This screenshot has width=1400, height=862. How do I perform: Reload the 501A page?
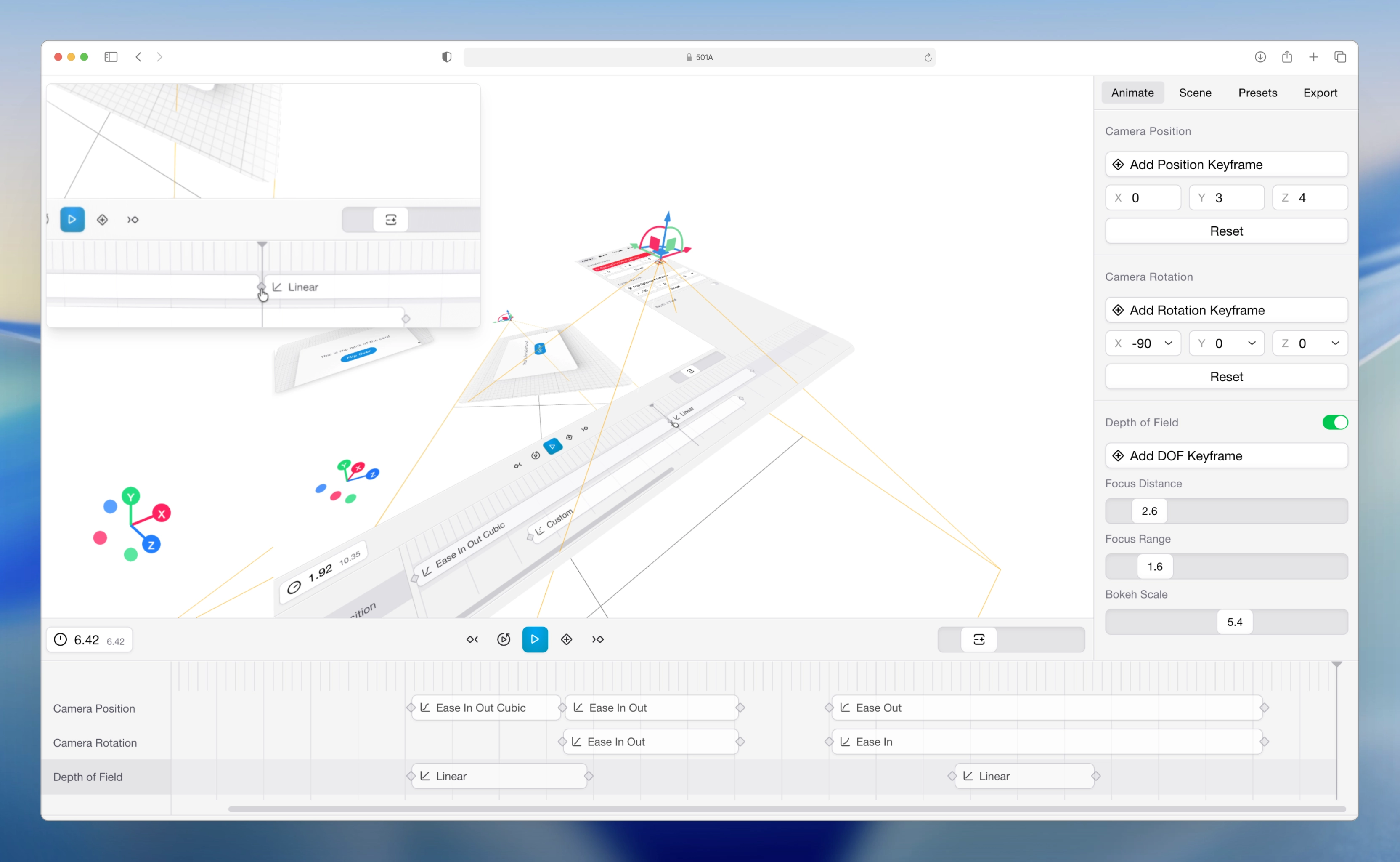click(x=928, y=58)
